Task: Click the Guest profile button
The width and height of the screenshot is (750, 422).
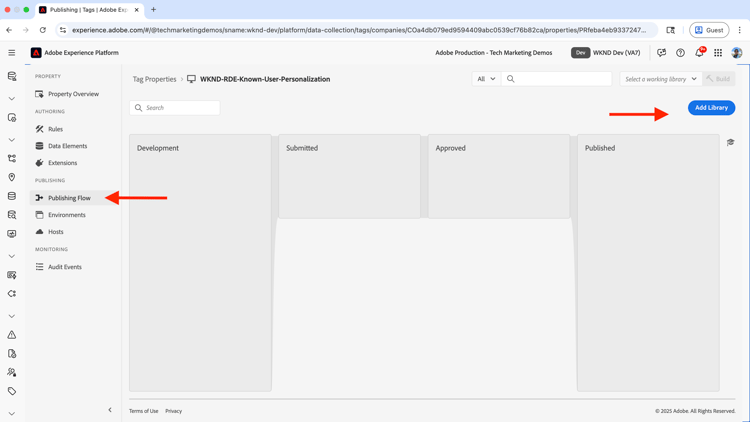Action: coord(709,30)
